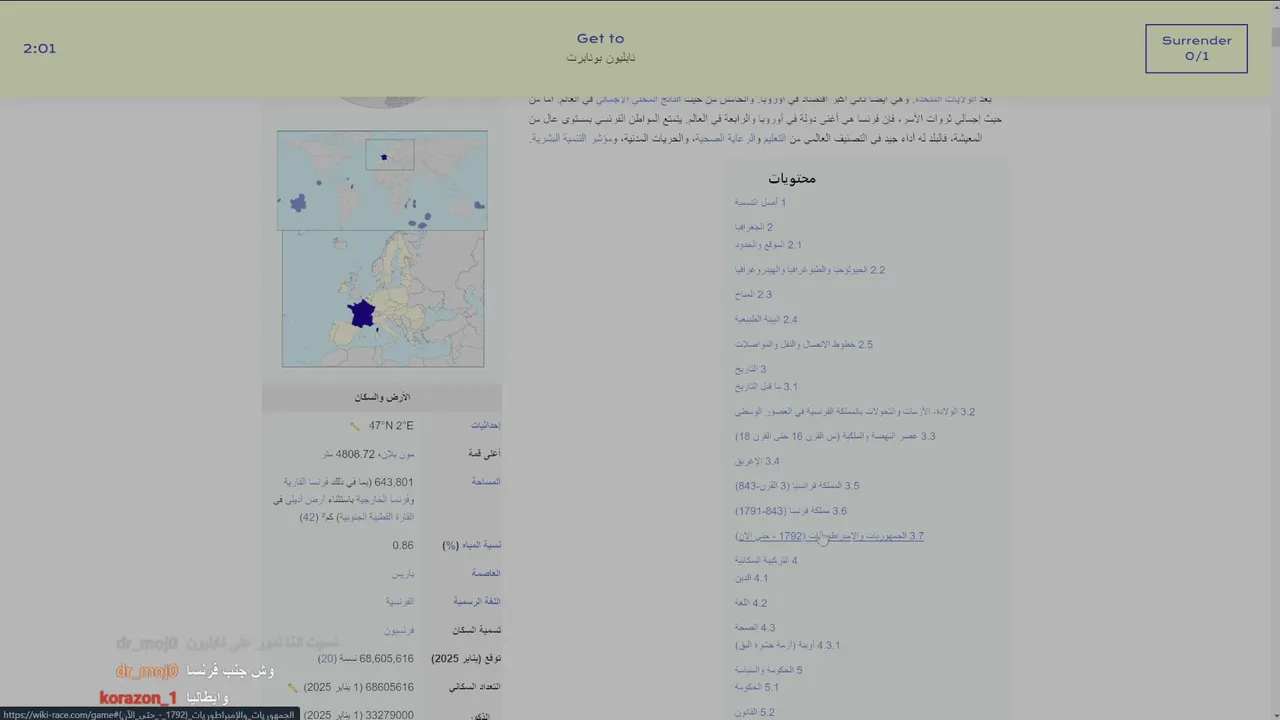Open contents entry 4.3.1 about the obesity crisis

787,646
